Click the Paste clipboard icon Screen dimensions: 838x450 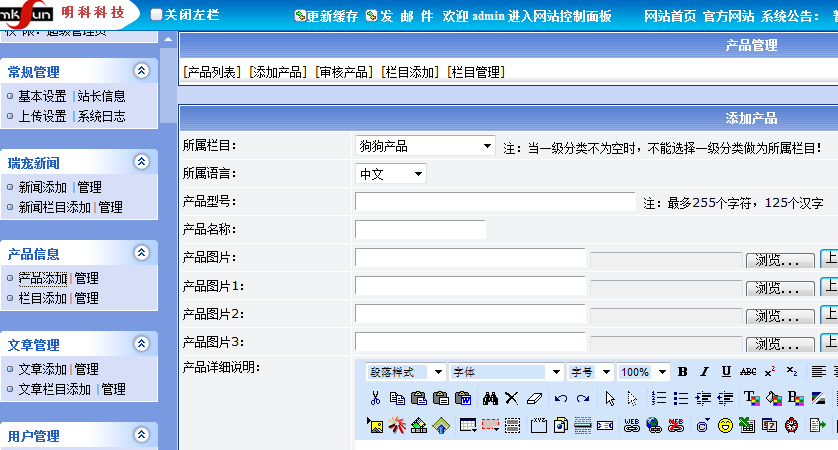point(419,398)
